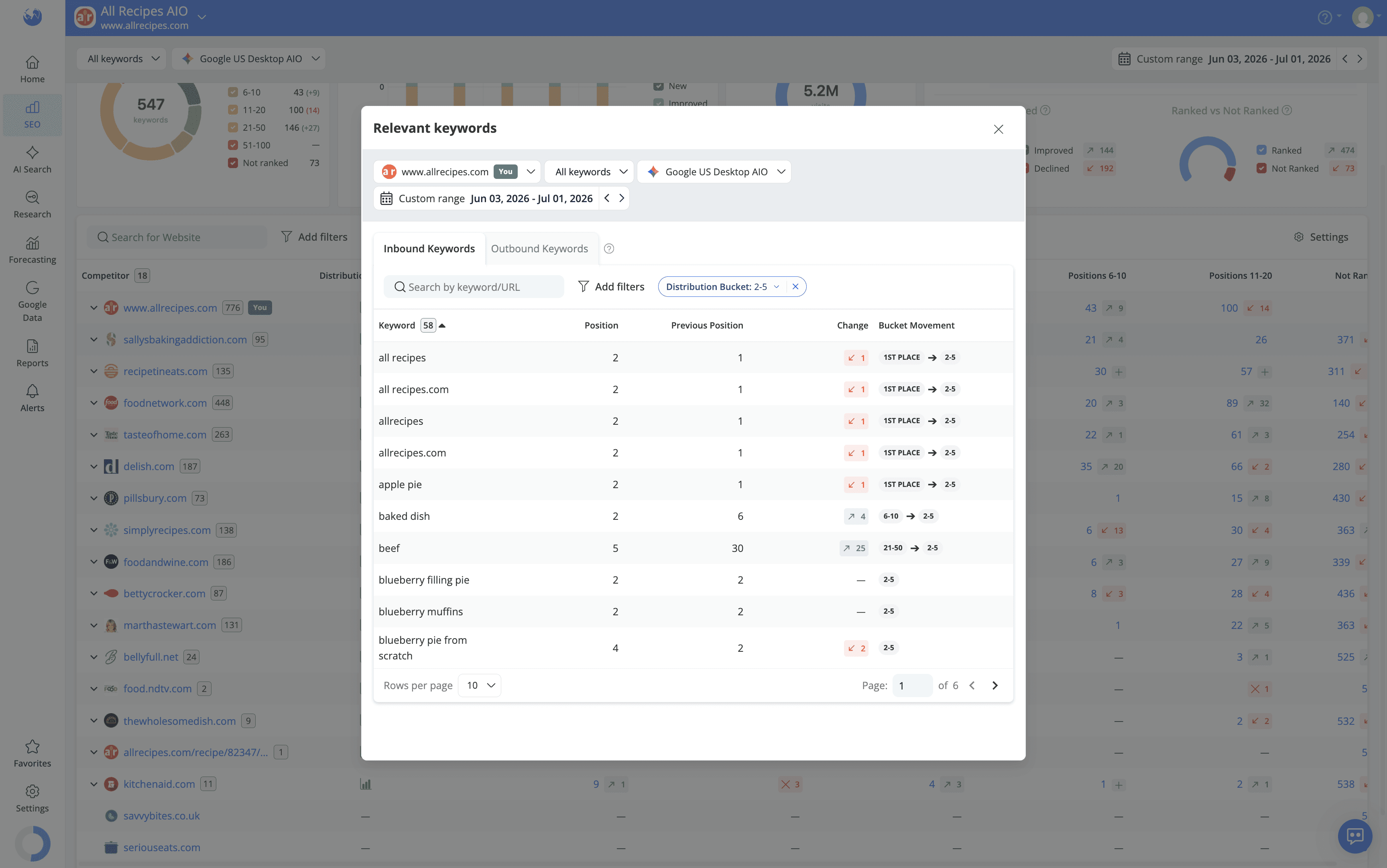
Task: Toggle the 11-20 positions checkbox
Action: point(233,110)
